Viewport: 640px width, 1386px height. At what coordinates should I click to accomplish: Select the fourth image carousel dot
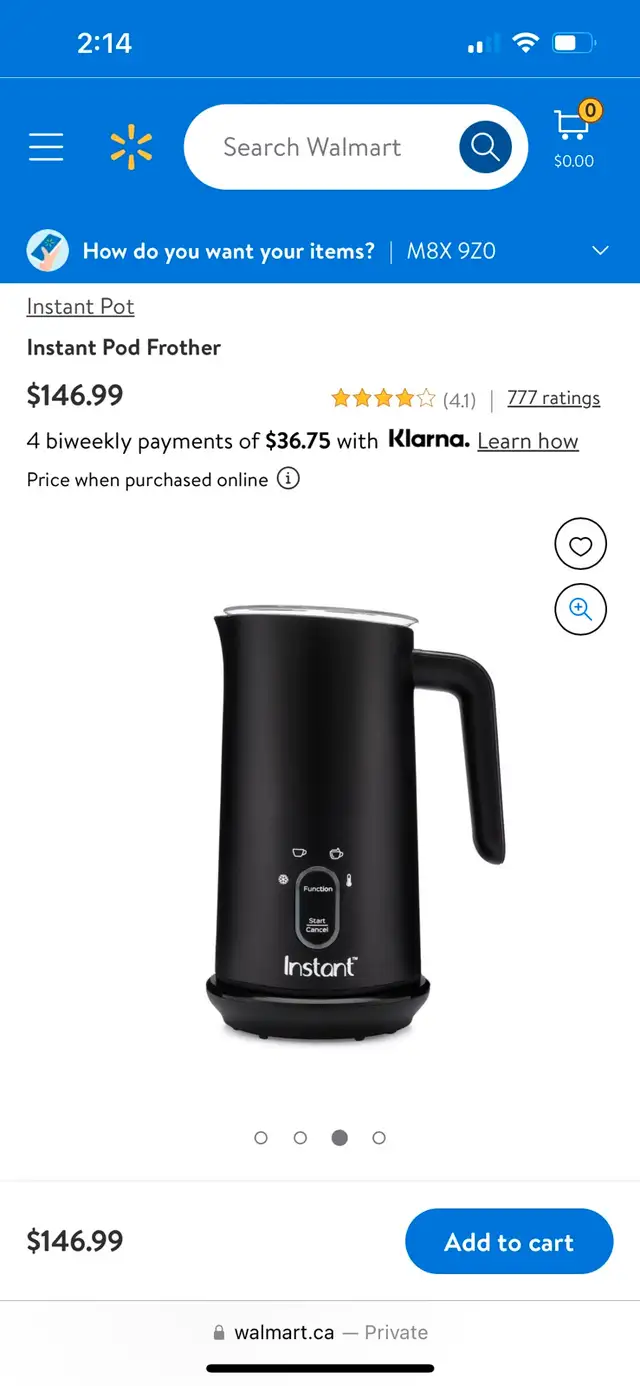tap(379, 1138)
